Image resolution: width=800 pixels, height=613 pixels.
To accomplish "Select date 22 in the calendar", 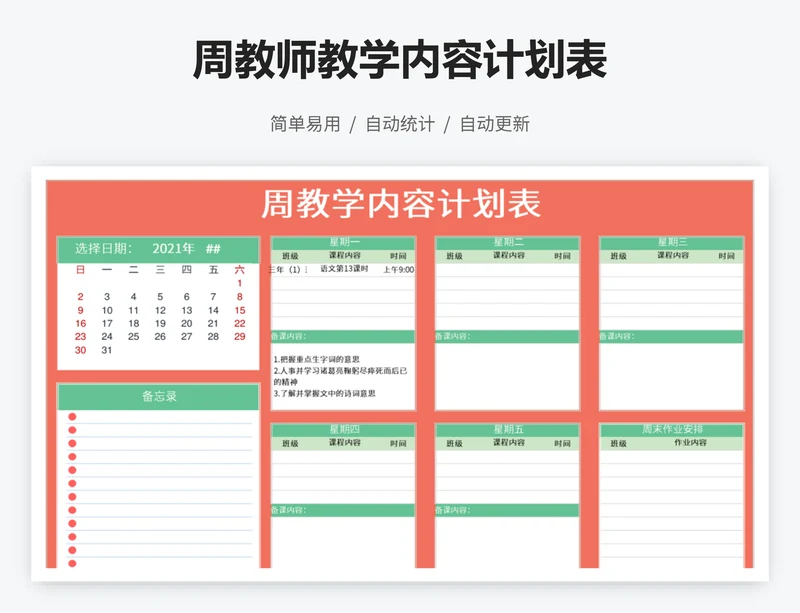I will (240, 324).
